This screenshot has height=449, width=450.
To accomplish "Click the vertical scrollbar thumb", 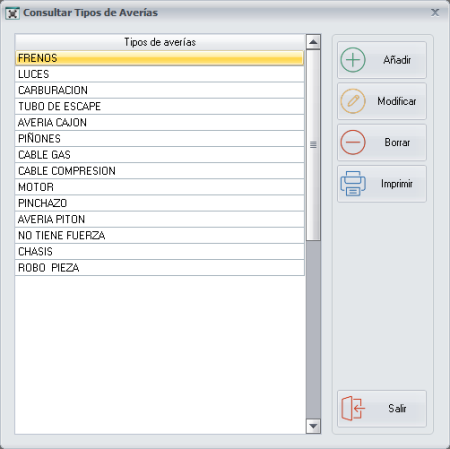I will (313, 145).
